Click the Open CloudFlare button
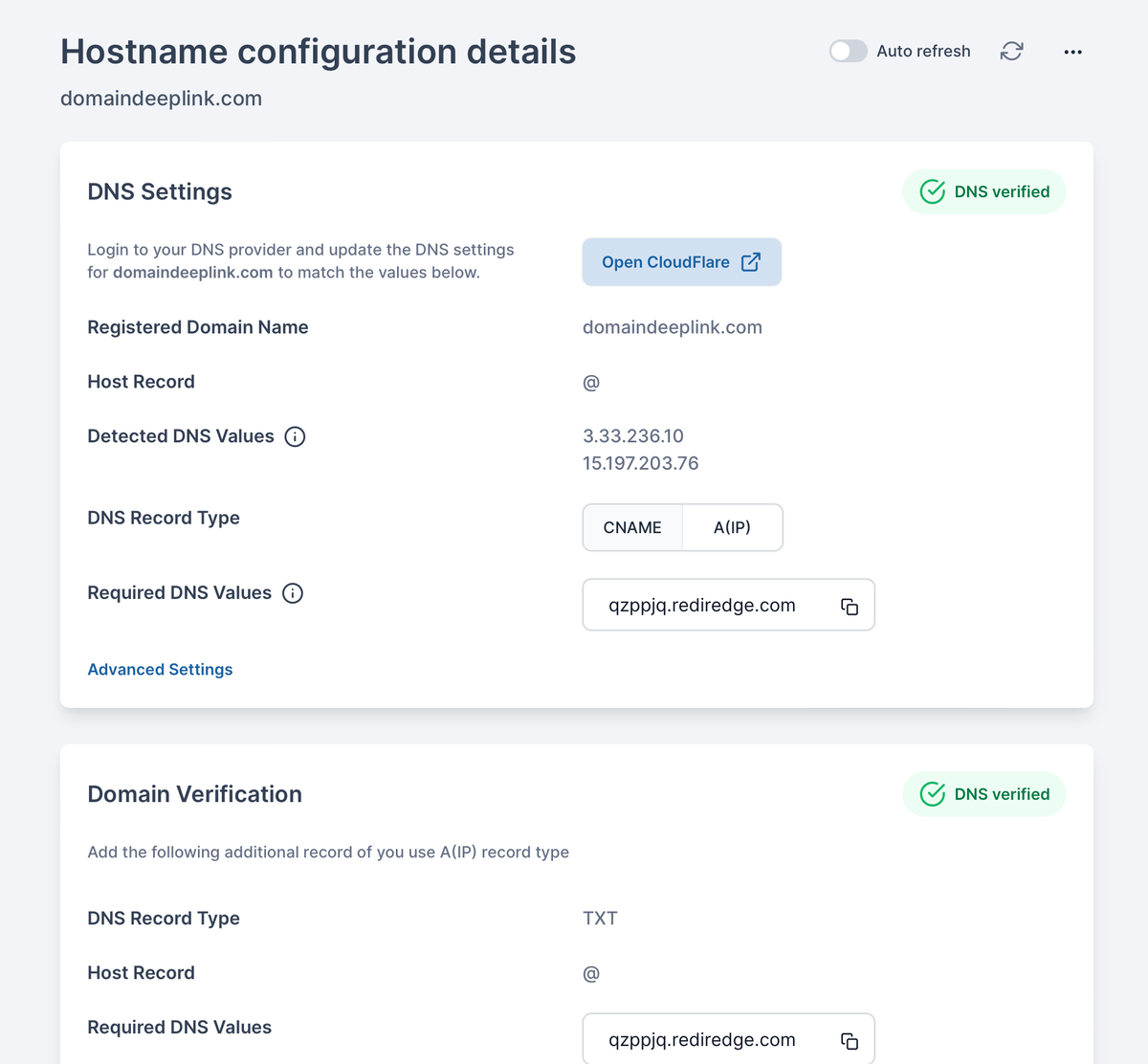Image resolution: width=1148 pixels, height=1064 pixels. [x=665, y=262]
